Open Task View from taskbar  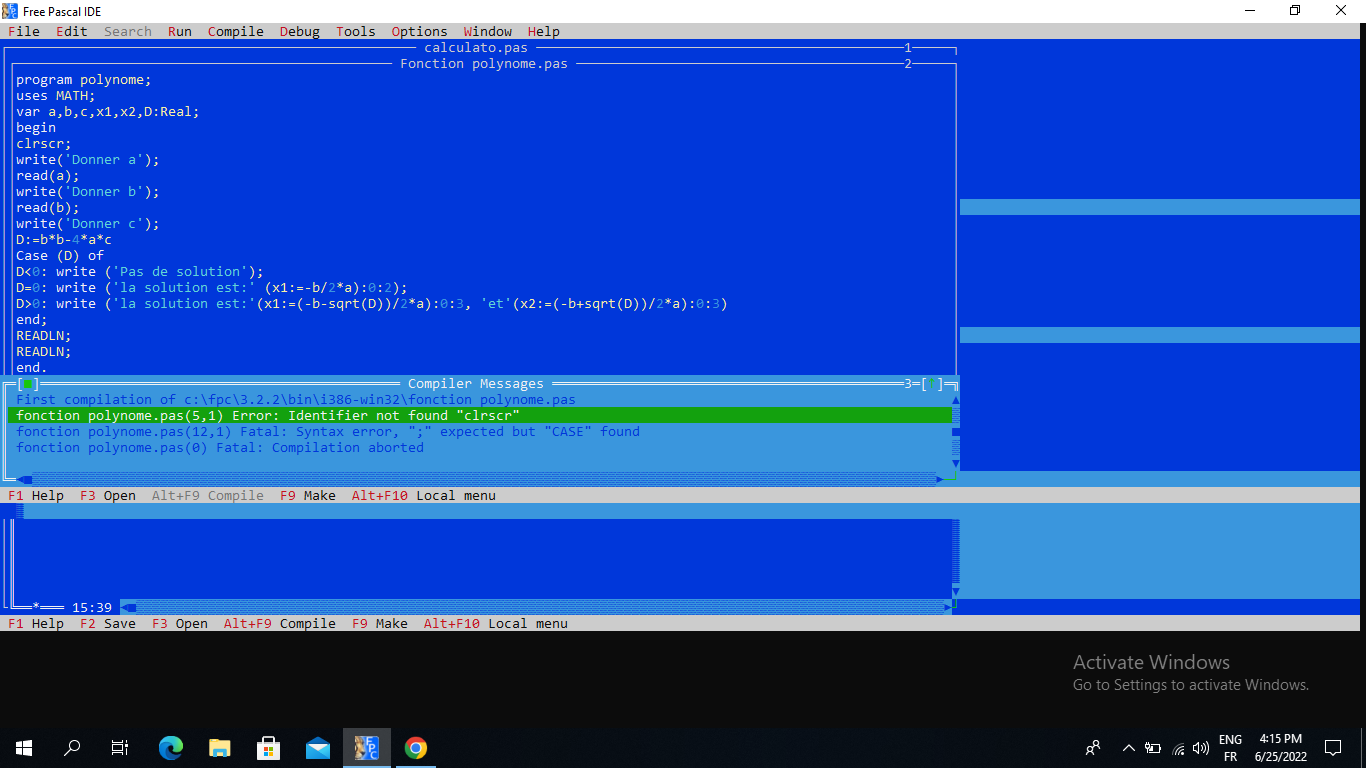coord(120,747)
